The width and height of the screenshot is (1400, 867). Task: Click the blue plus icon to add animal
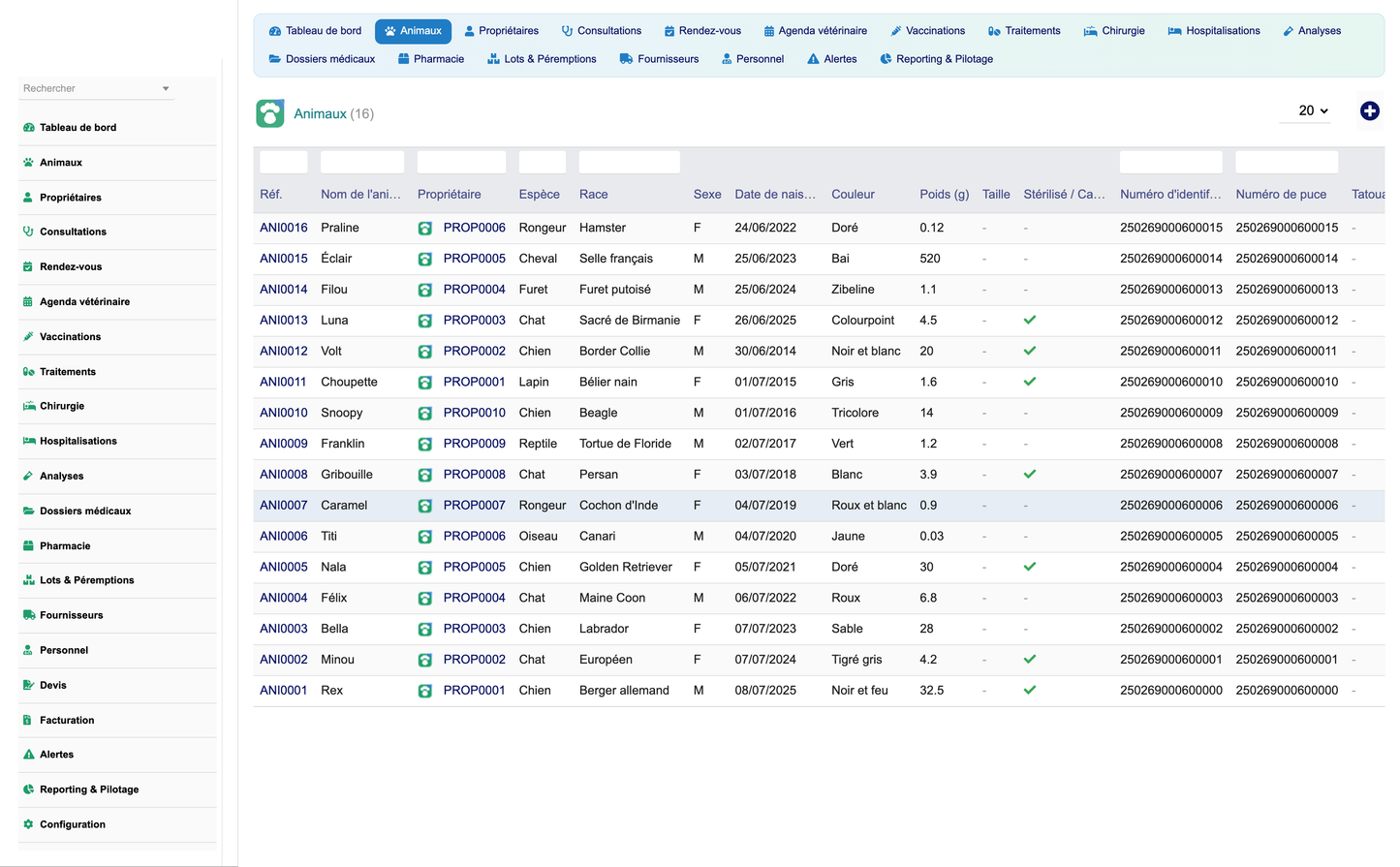(1369, 111)
